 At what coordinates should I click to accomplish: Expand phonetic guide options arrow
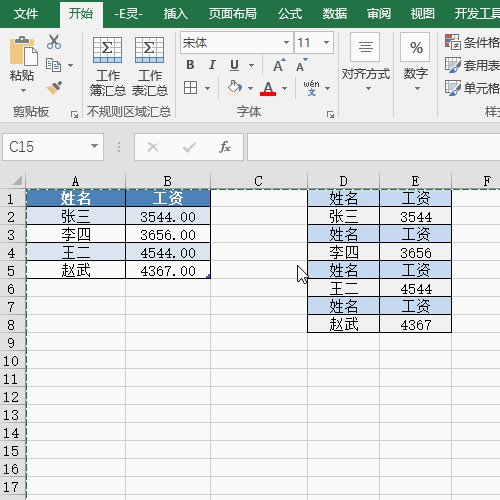pos(327,88)
